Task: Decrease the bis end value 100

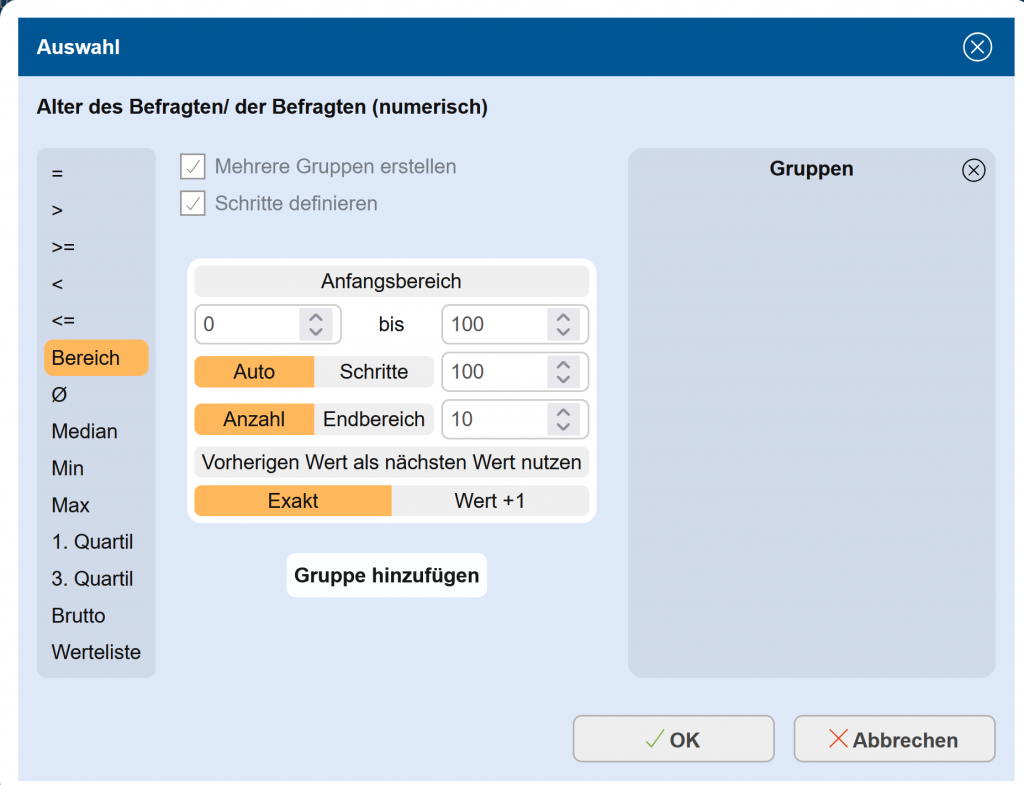Action: (563, 331)
